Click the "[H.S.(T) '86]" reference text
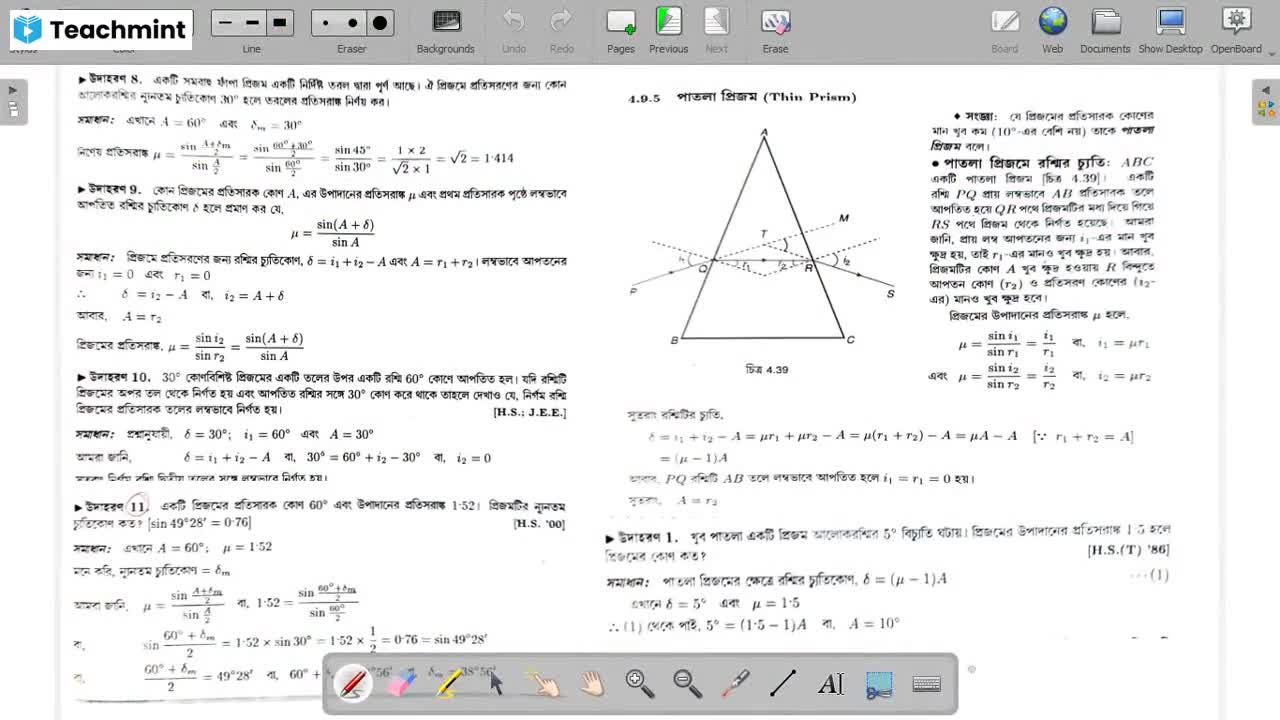The image size is (1280, 720). click(x=1128, y=549)
